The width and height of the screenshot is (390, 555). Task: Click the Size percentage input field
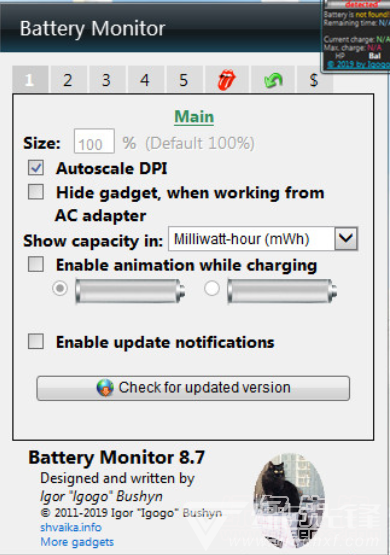click(x=94, y=141)
